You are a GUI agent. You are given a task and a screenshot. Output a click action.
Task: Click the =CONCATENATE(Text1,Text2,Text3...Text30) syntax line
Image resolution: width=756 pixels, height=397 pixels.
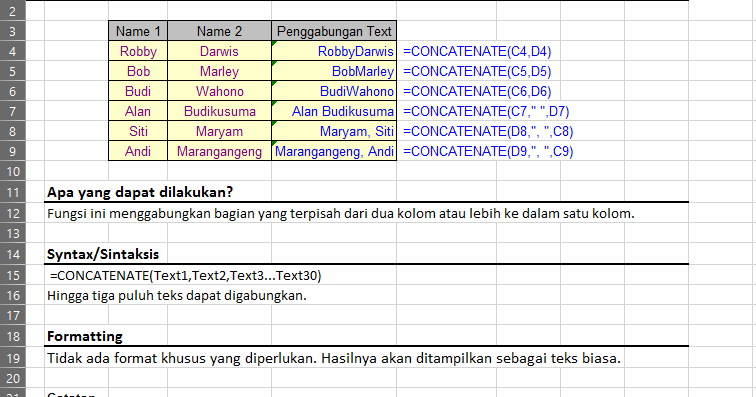tap(185, 275)
